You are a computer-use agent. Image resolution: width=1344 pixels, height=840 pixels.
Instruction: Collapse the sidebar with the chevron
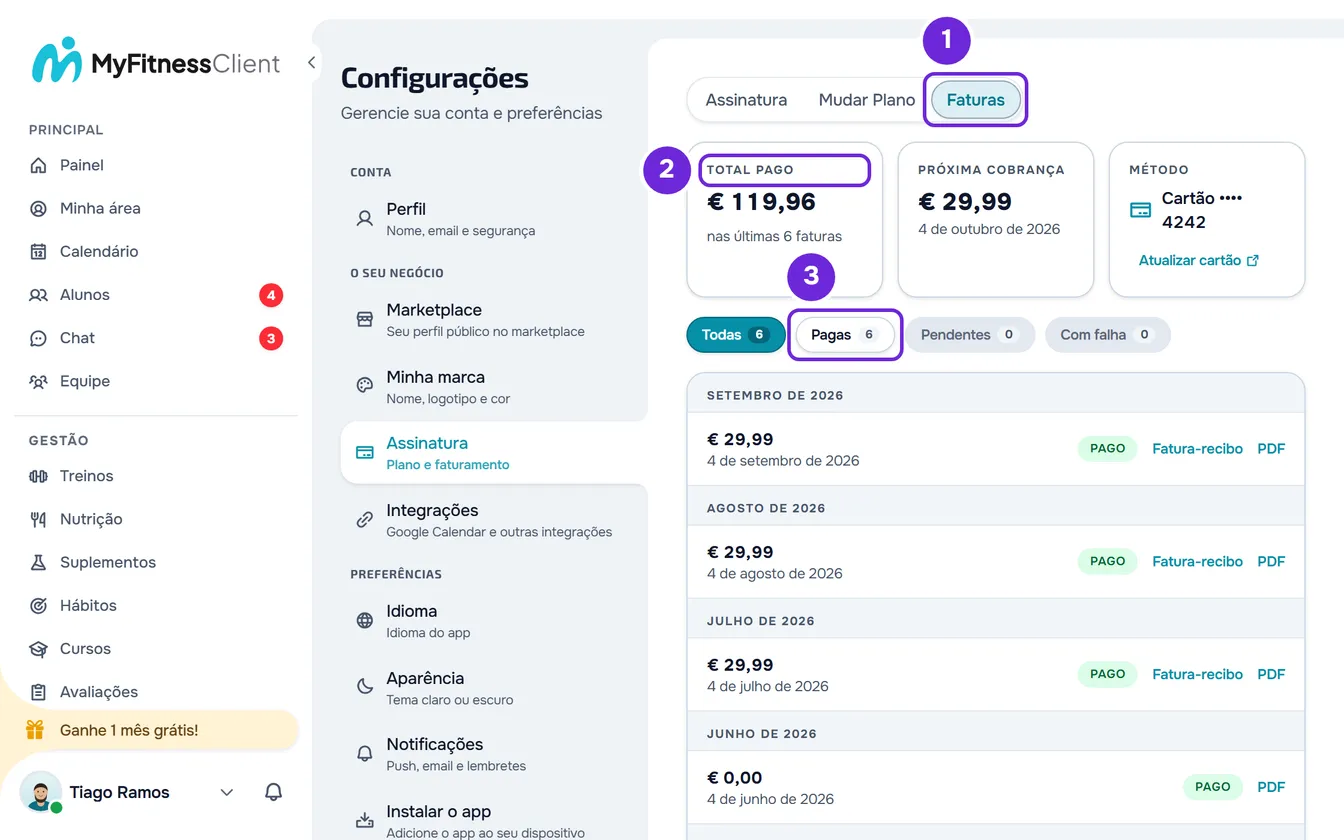click(x=311, y=63)
